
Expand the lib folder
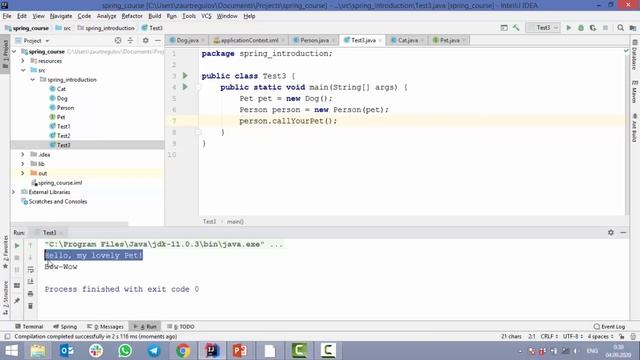tap(23, 164)
